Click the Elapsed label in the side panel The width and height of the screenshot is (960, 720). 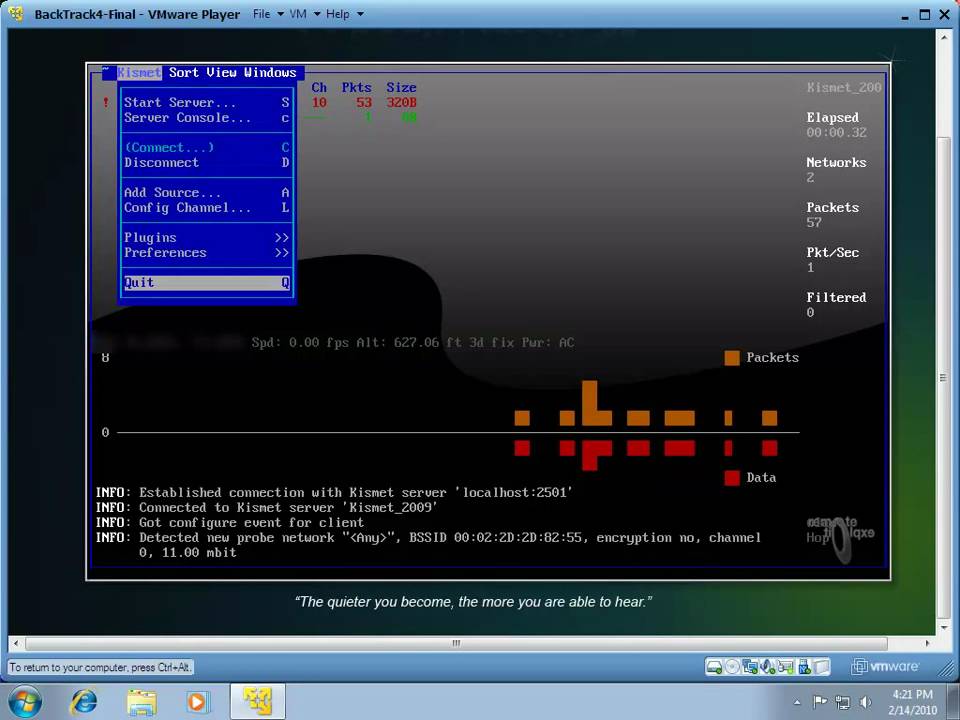833,118
